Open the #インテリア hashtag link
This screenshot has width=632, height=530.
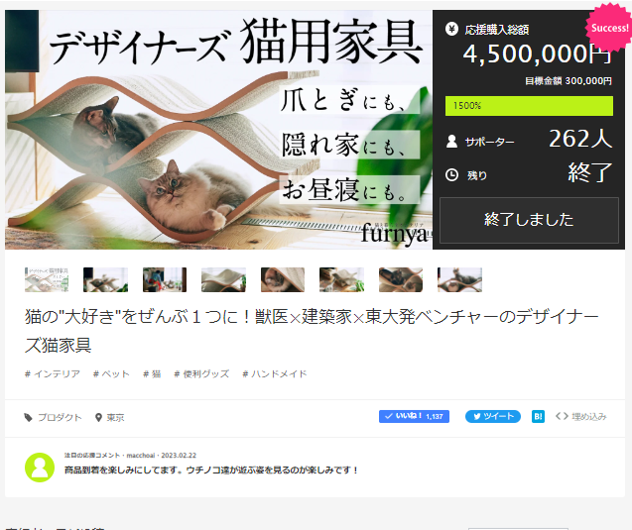pos(52,374)
